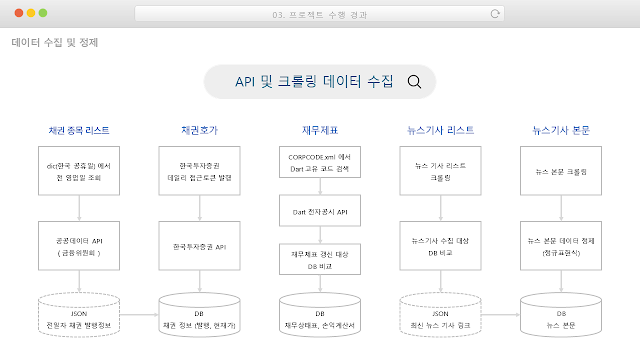Select the 'DB 뉴스 본문' cylinder
640x360 pixels.
(x=561, y=315)
